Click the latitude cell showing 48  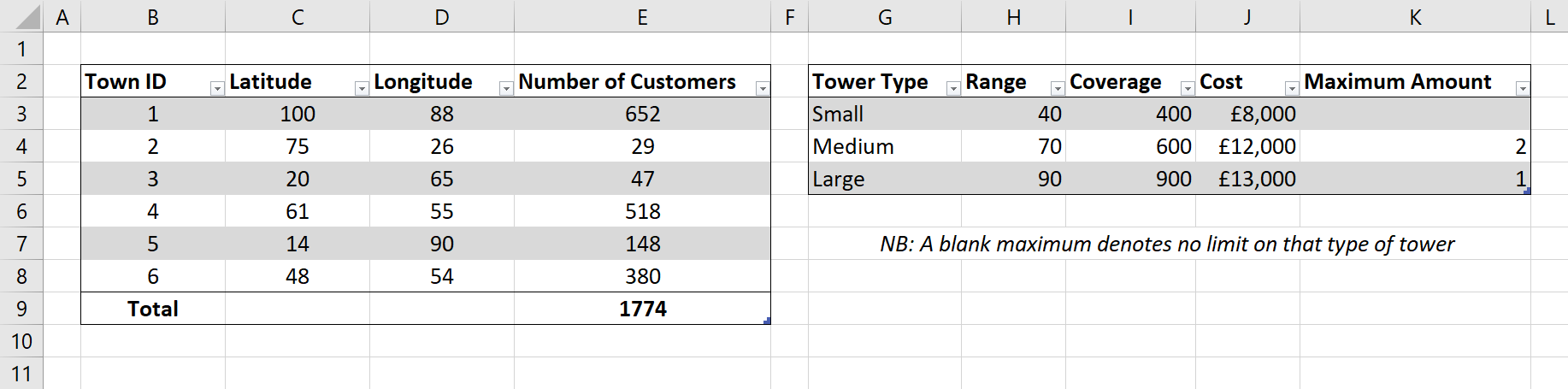tap(298, 276)
